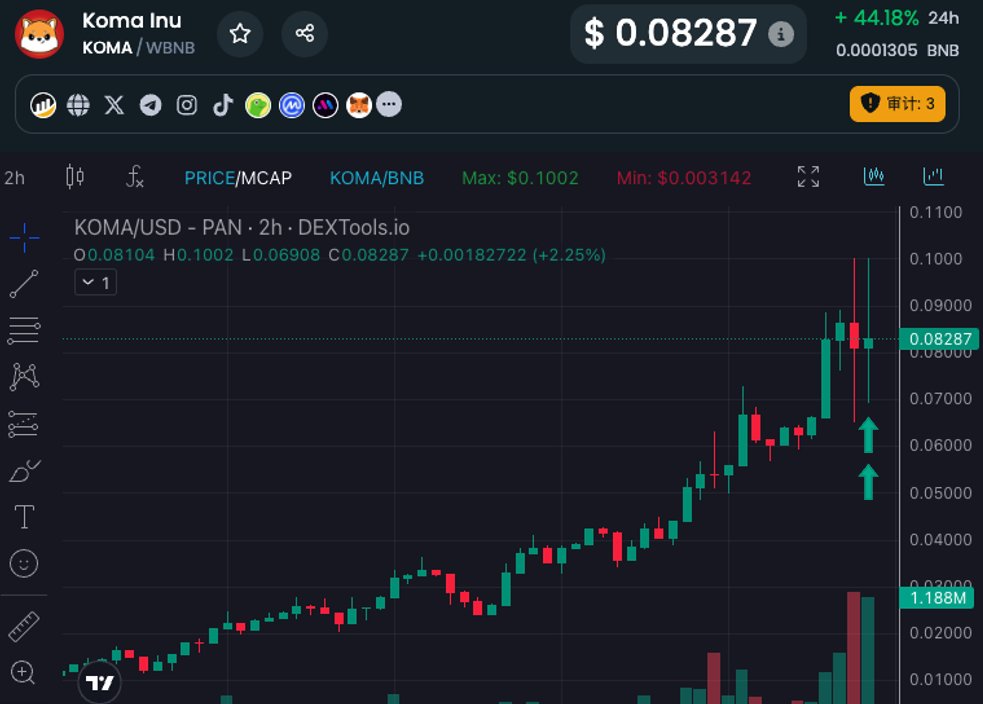This screenshot has width=983, height=704.
Task: Select the crosshair cursor tool
Action: pyautogui.click(x=24, y=238)
